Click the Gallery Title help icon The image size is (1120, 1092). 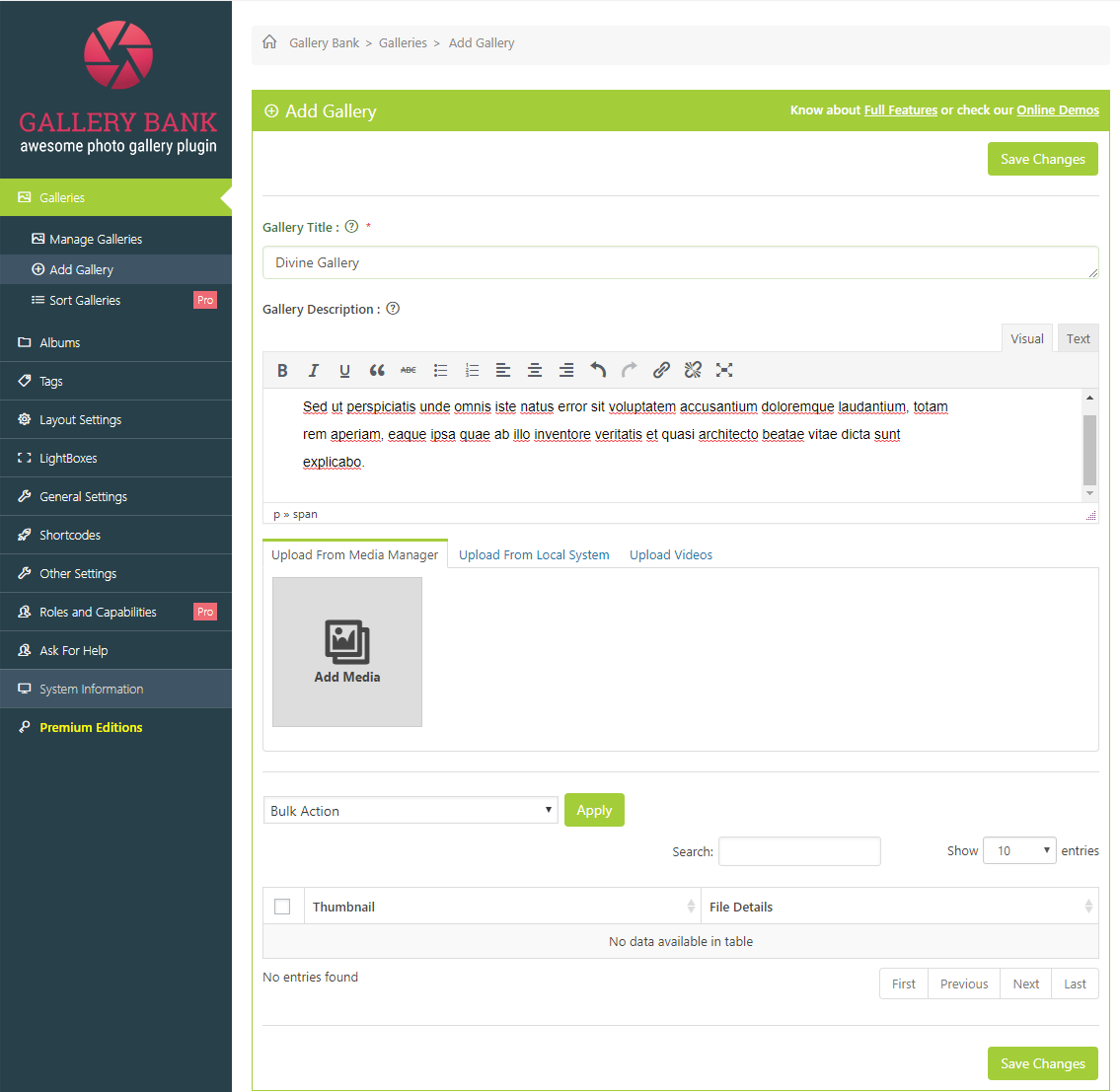[x=351, y=227]
